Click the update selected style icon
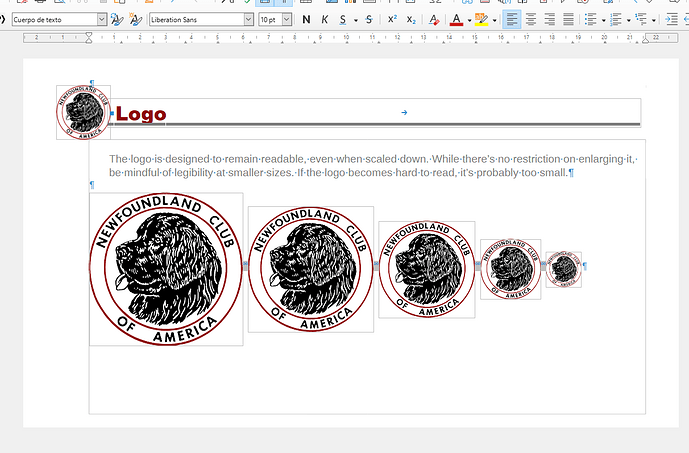Screen dimensions: 689x453 (118, 19)
